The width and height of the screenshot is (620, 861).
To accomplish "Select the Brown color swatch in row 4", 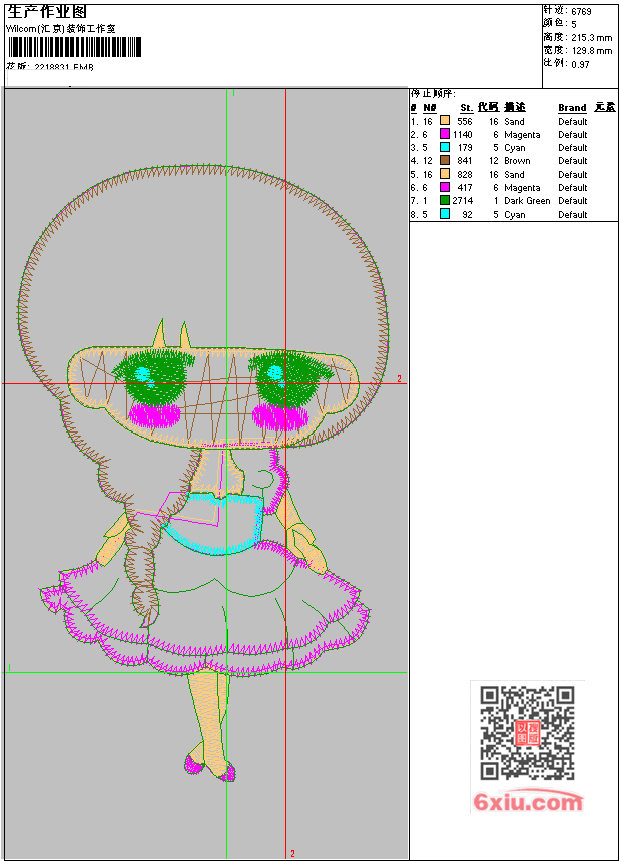I will [445, 160].
